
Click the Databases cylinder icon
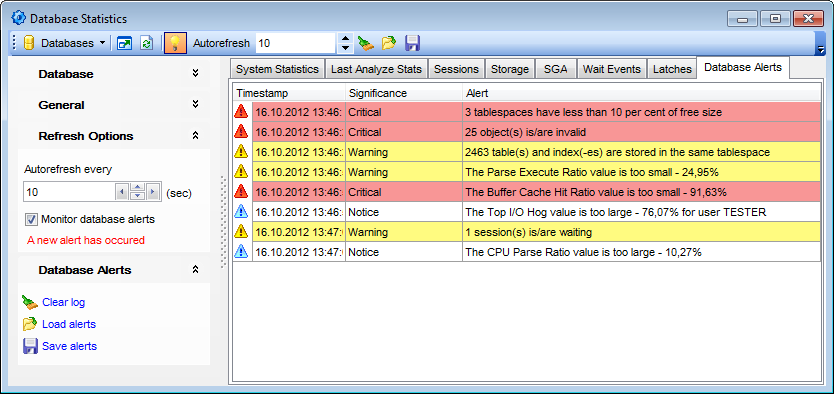click(x=29, y=43)
